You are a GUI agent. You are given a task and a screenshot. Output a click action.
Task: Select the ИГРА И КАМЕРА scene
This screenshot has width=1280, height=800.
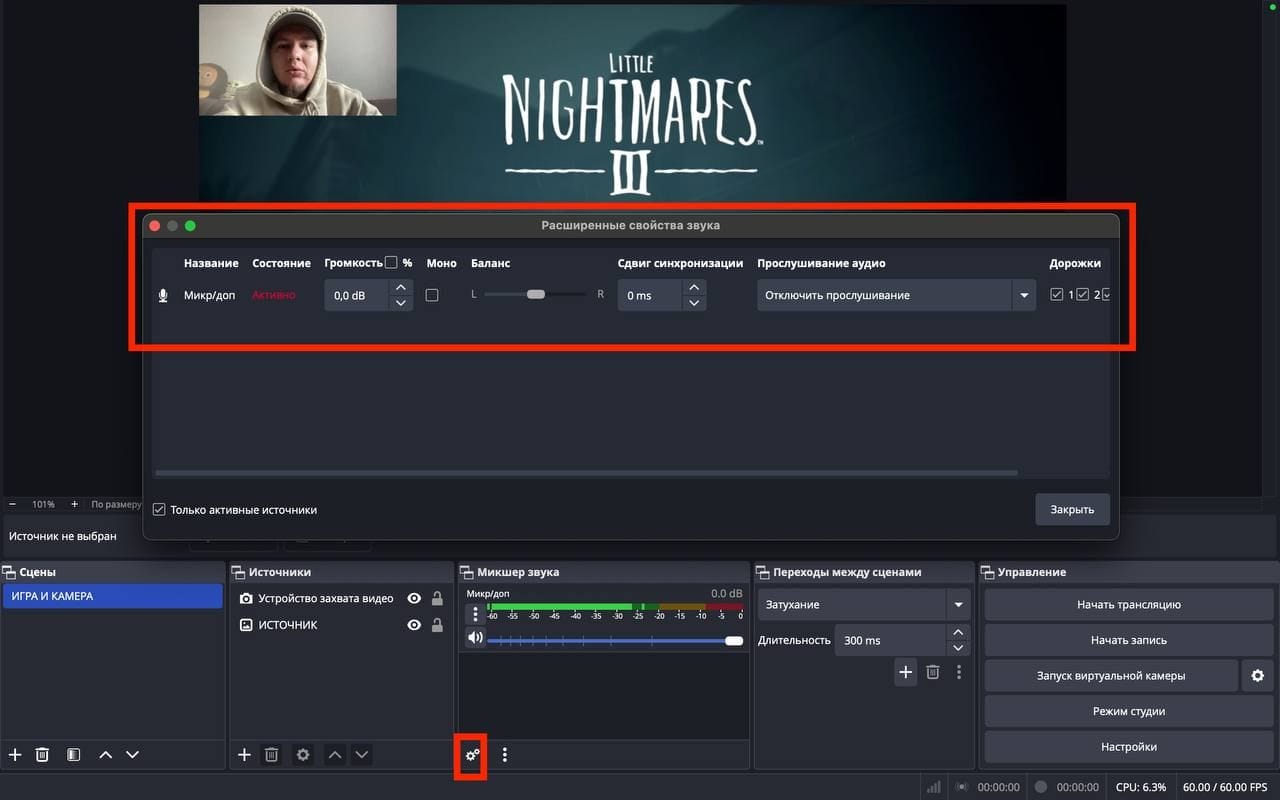coord(112,597)
